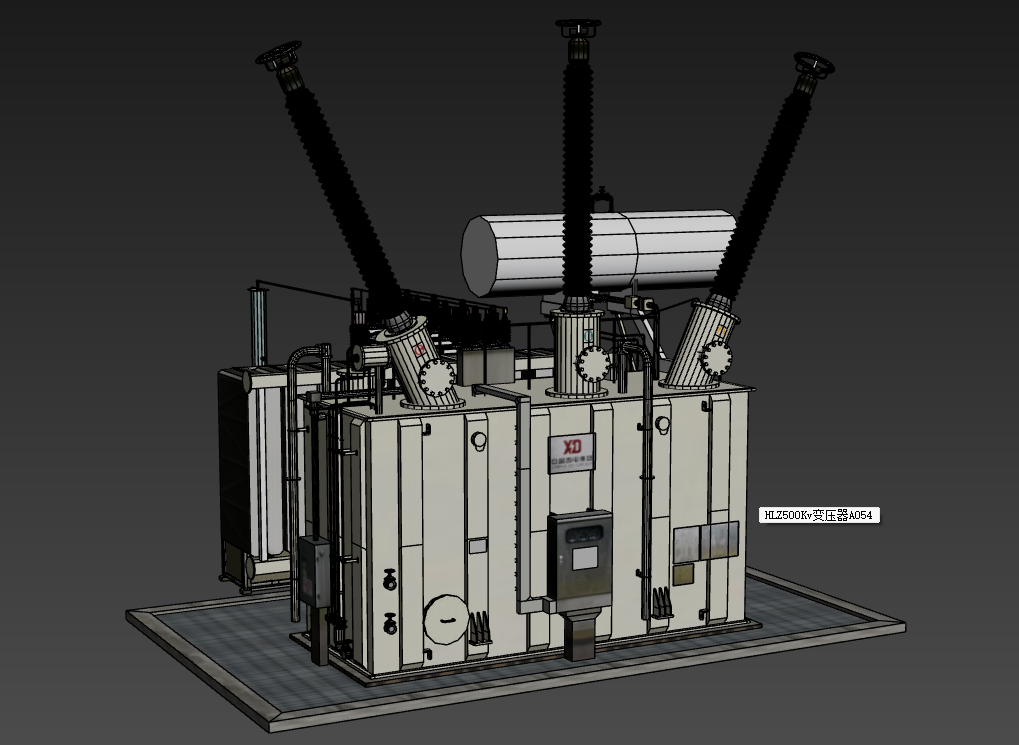Click the small yellow plate below nameplates

pyautogui.click(x=683, y=575)
